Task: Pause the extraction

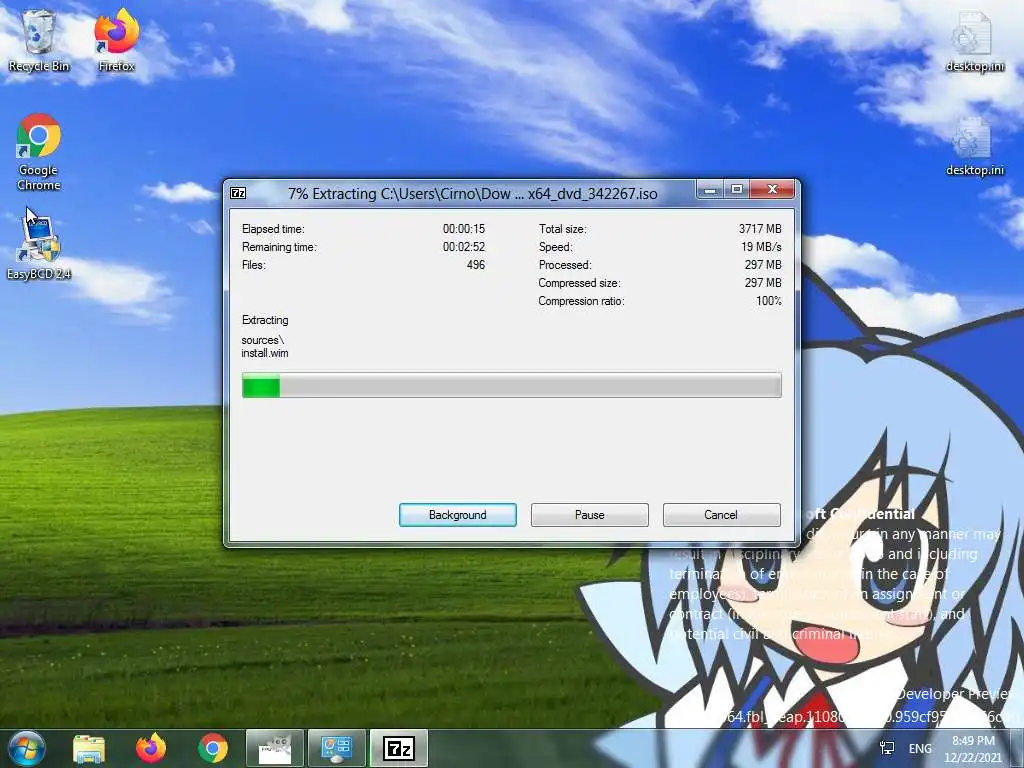Action: click(590, 515)
